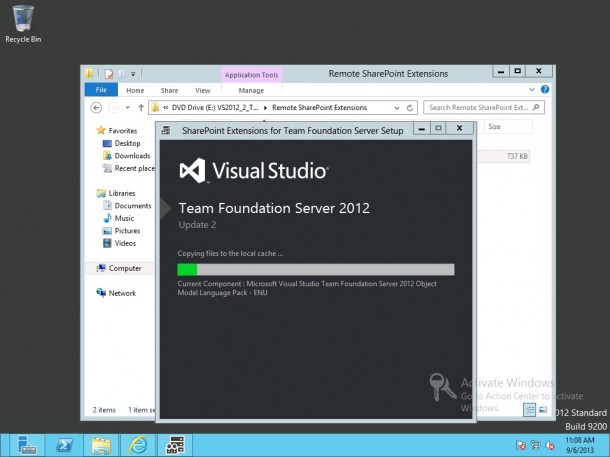Open the Manage ribbon tab
610x457 pixels.
click(251, 90)
